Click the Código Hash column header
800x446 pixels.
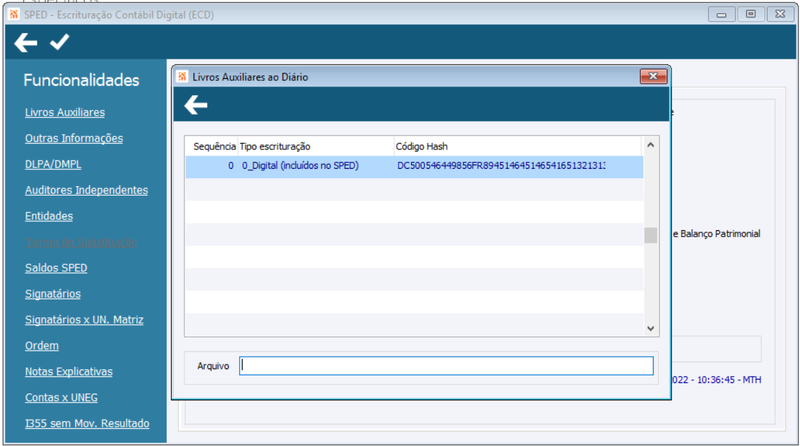pyautogui.click(x=517, y=146)
